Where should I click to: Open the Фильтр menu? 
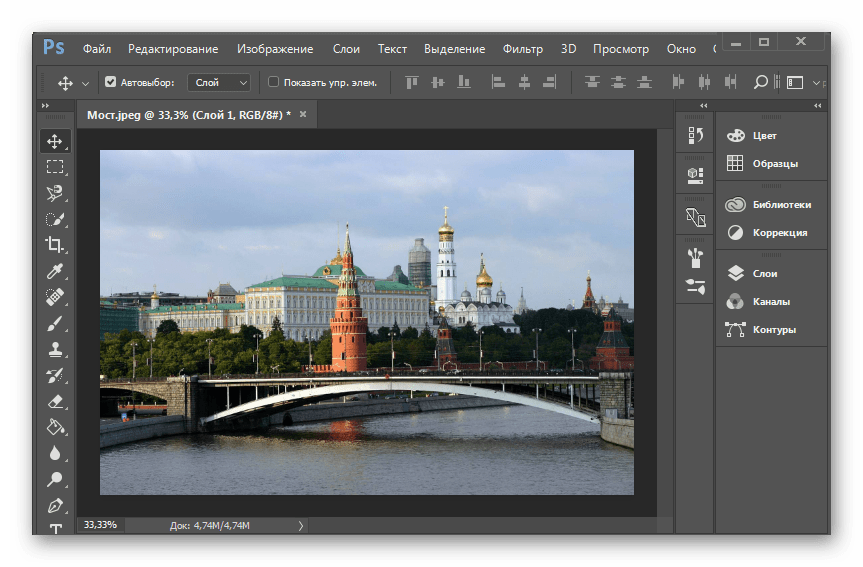pyautogui.click(x=522, y=49)
